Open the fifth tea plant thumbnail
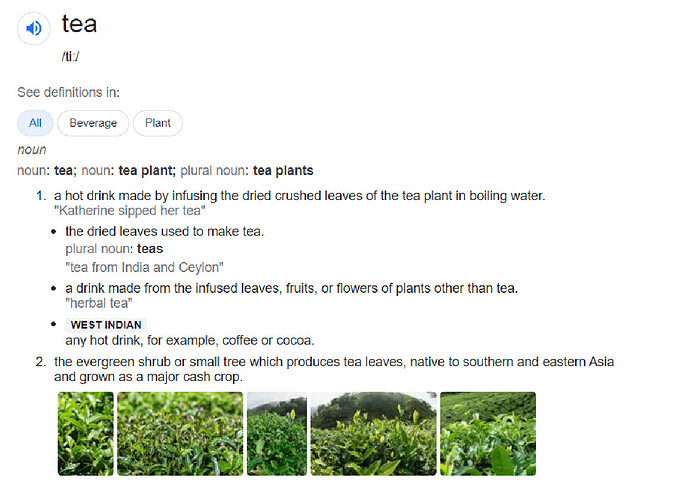This screenshot has height=486, width=690. tap(488, 433)
